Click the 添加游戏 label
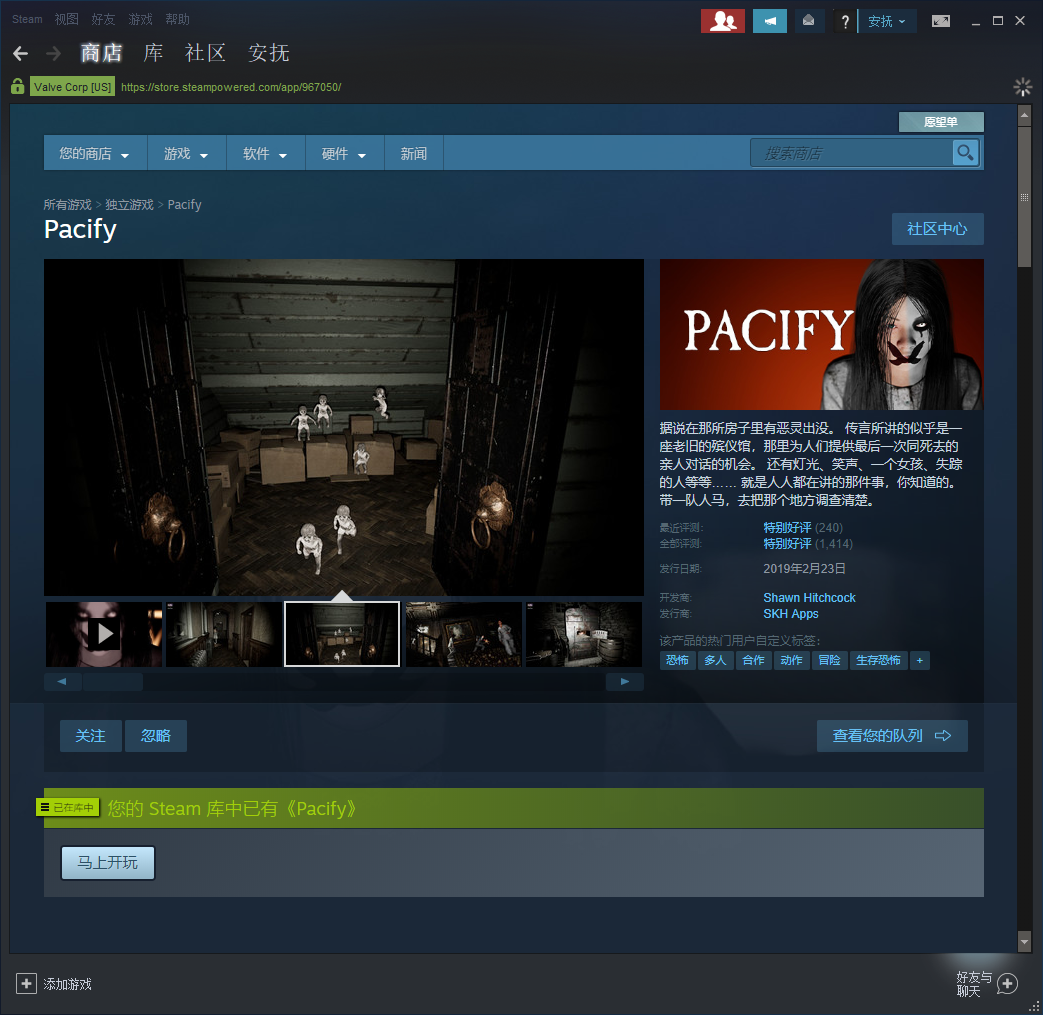The image size is (1043, 1015). pos(68,984)
